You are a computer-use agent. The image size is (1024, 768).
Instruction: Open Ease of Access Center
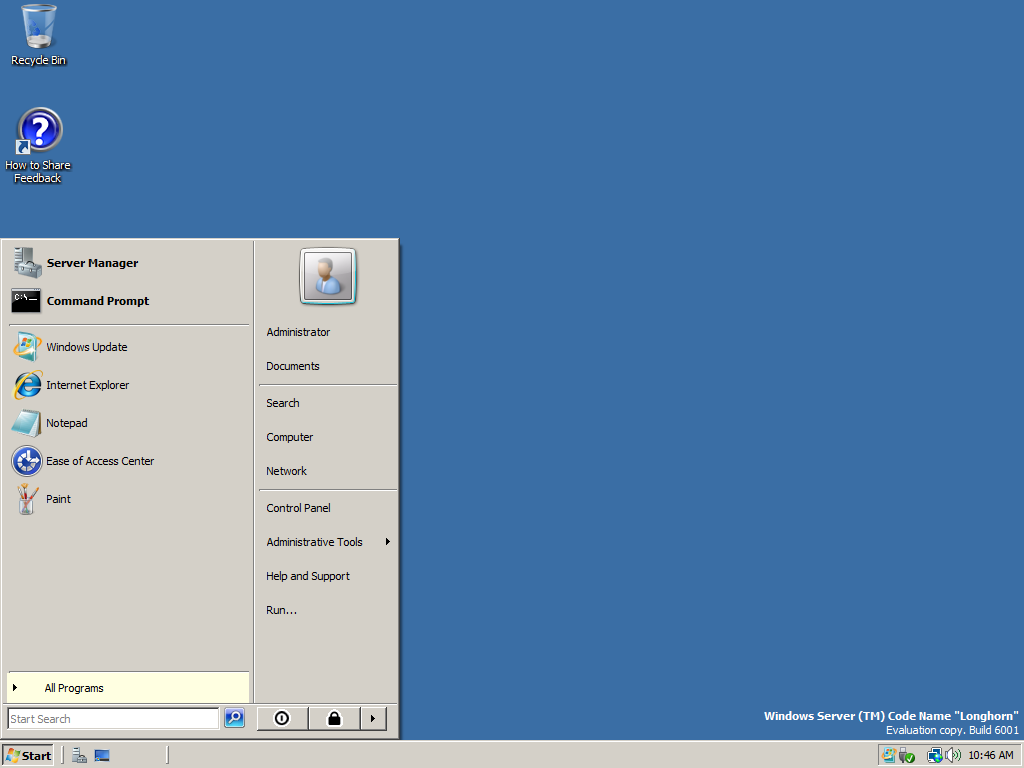coord(99,461)
